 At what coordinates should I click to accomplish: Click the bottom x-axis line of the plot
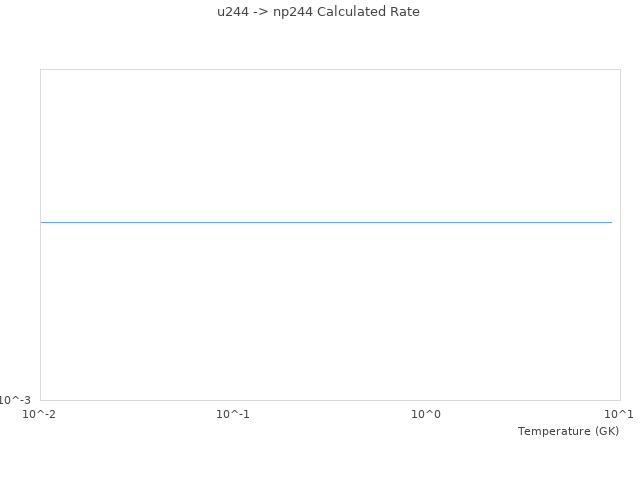[x=330, y=400]
